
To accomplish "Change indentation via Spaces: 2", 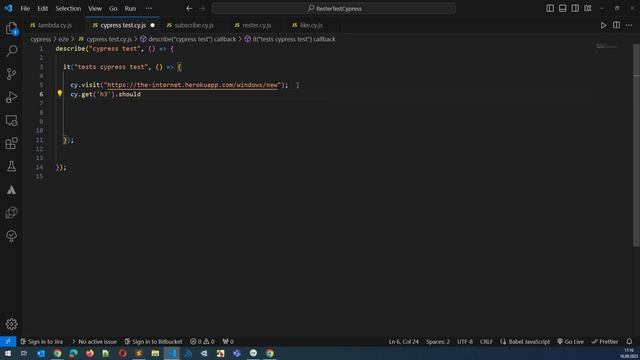I will pos(438,341).
